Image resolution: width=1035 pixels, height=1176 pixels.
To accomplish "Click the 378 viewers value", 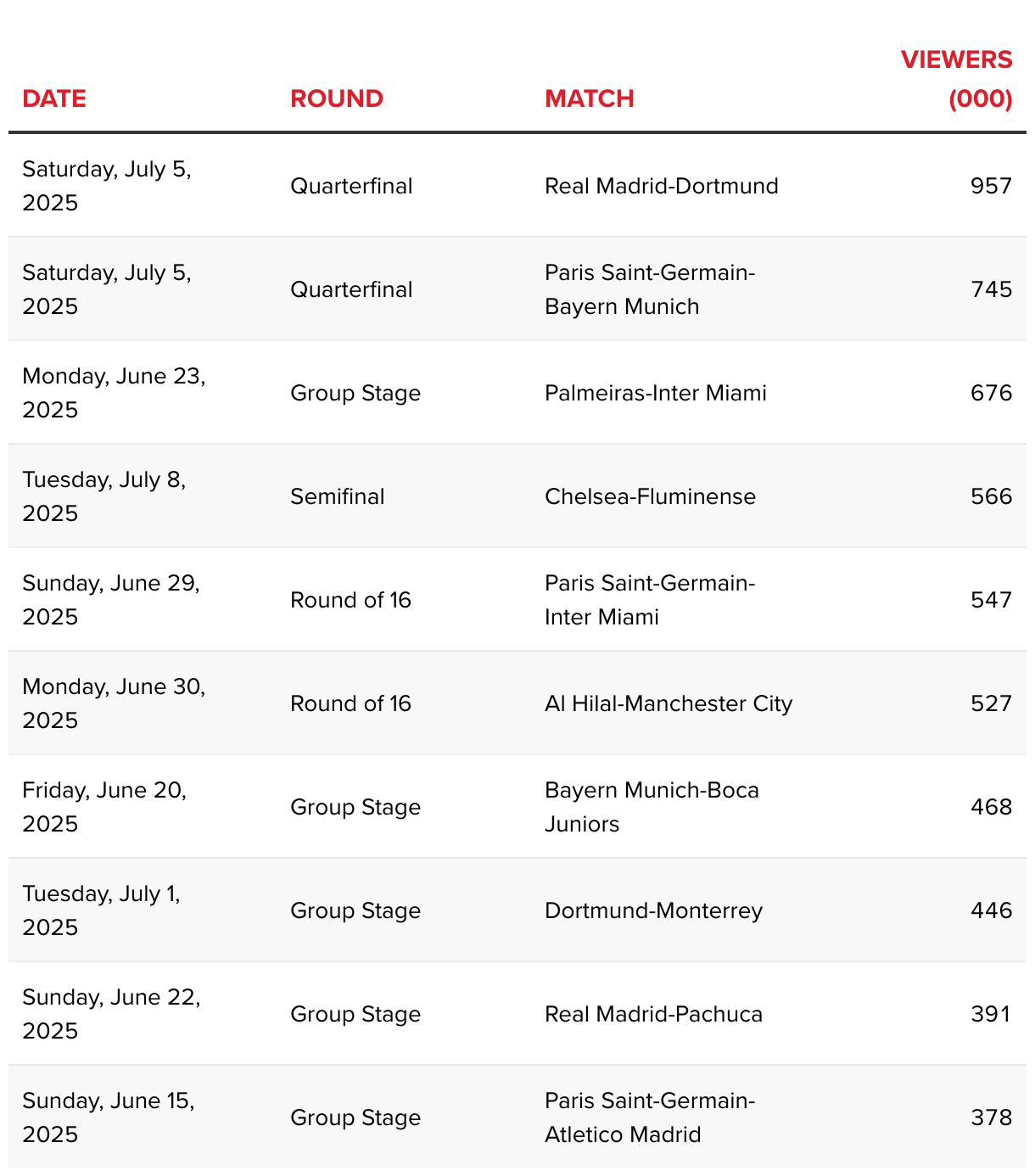I will [991, 1117].
